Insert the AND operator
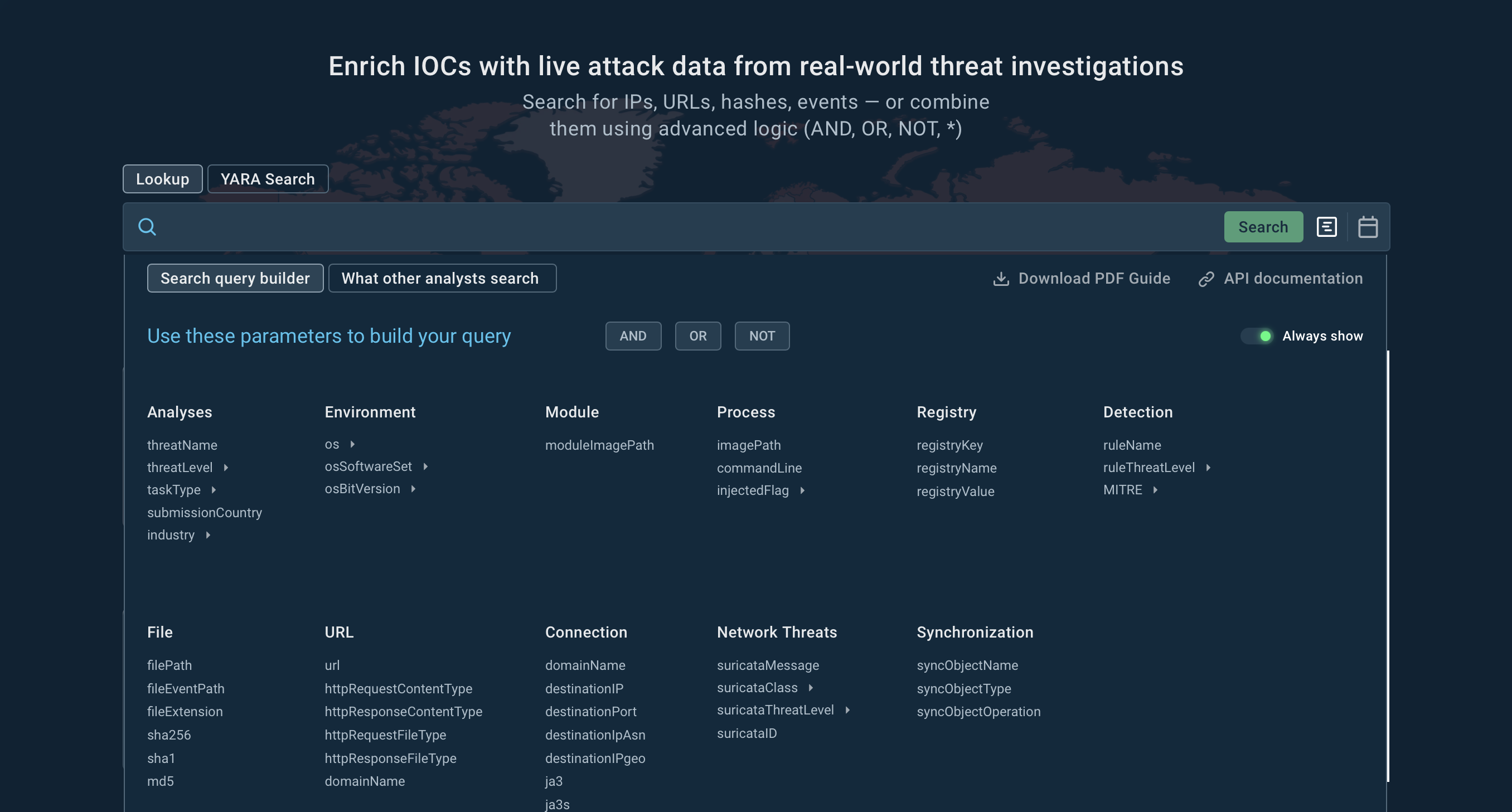Image resolution: width=1512 pixels, height=812 pixels. [x=633, y=336]
